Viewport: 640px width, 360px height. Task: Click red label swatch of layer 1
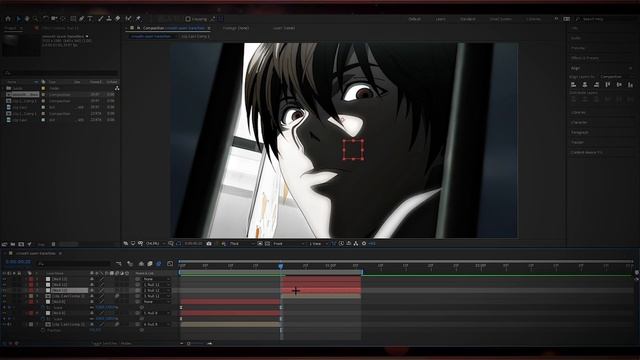(31, 279)
